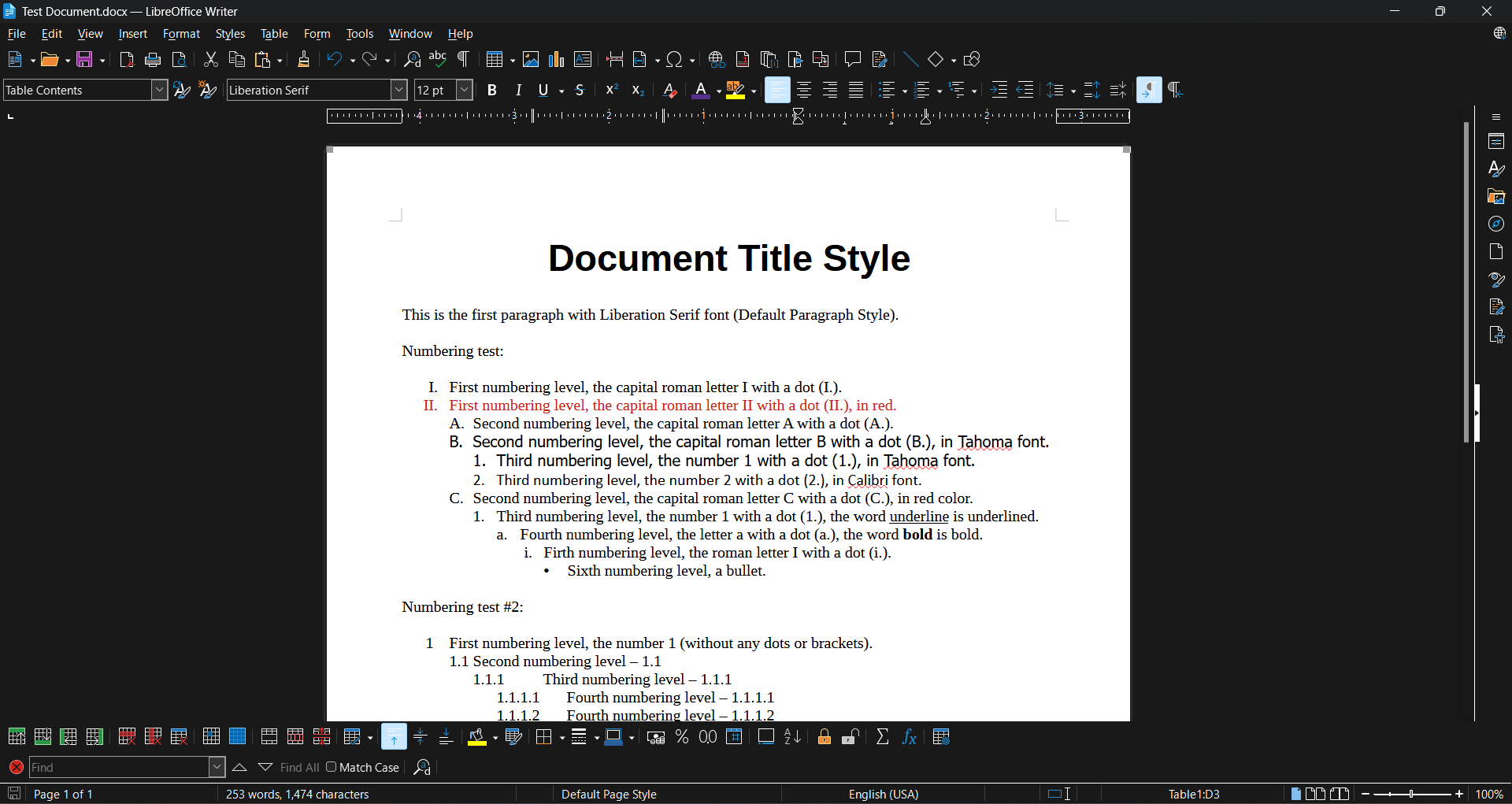Insert an image from toolbar
This screenshot has height=804, width=1512.
point(531,60)
